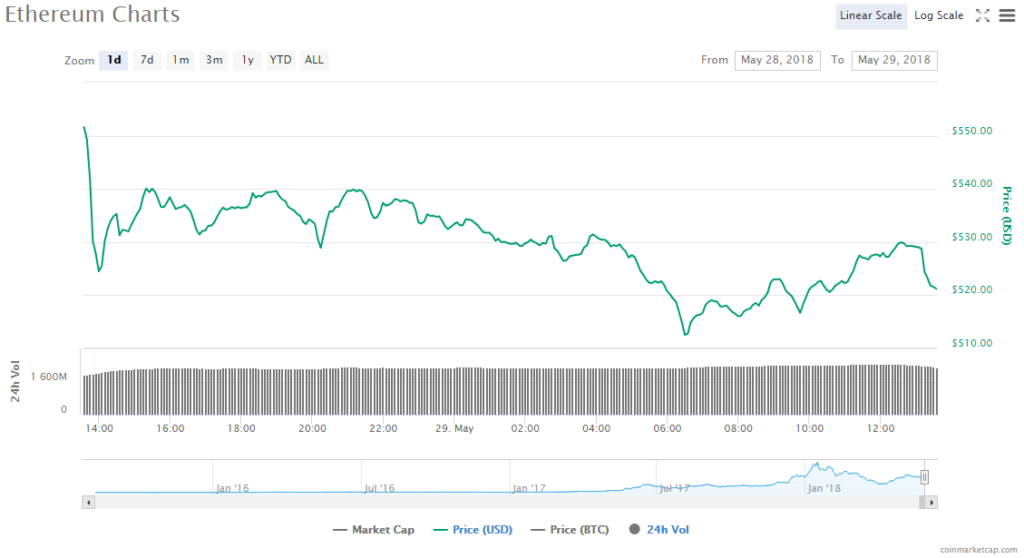
Task: Select the 3m zoom range
Action: coord(214,60)
